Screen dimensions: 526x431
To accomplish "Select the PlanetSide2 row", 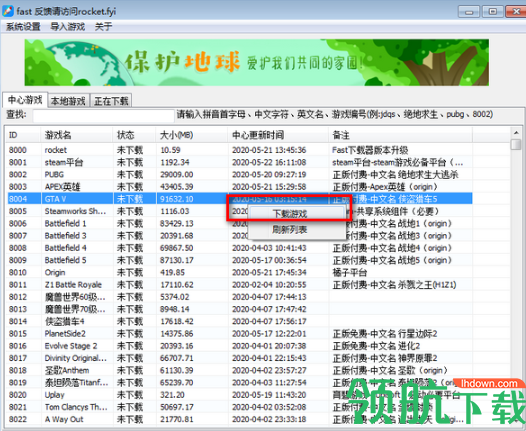I will pos(240,334).
